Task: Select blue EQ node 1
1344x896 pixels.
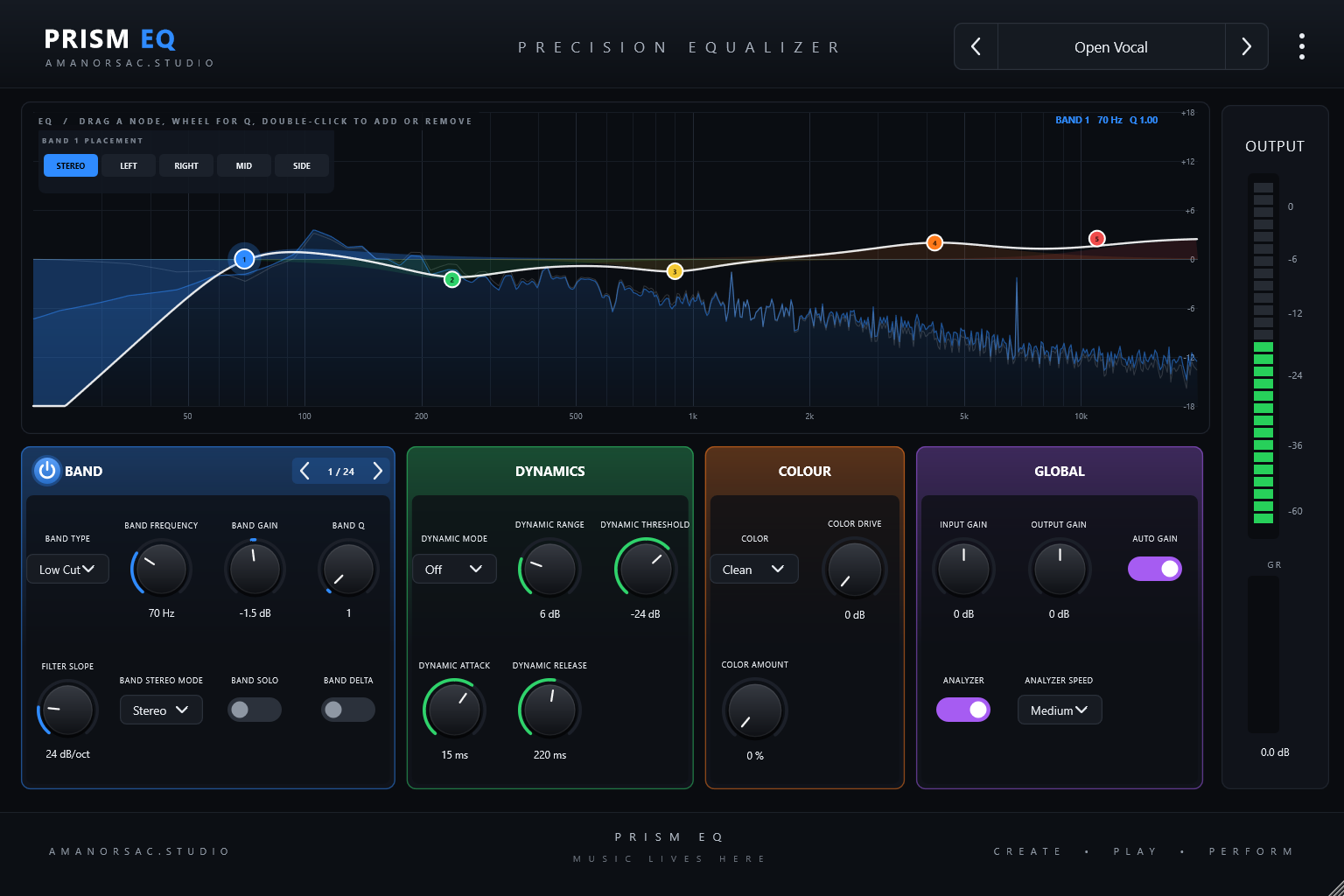Action: click(244, 259)
